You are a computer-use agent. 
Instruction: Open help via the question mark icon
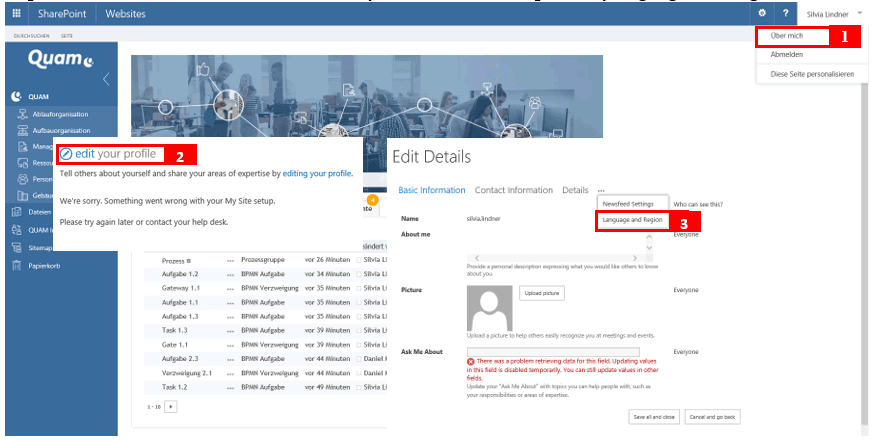[786, 13]
